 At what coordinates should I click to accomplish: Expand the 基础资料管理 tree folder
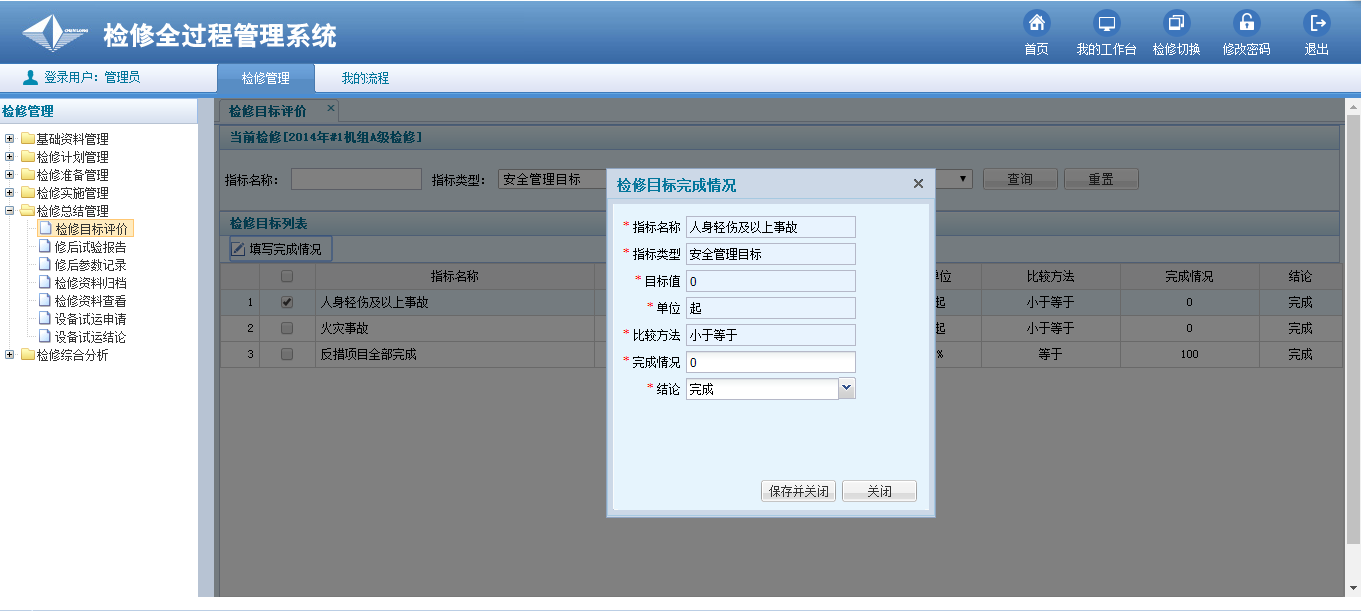tap(10, 139)
